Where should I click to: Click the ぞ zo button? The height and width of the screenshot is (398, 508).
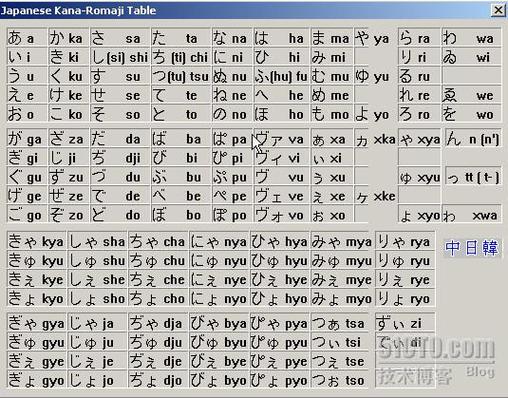coord(68,215)
